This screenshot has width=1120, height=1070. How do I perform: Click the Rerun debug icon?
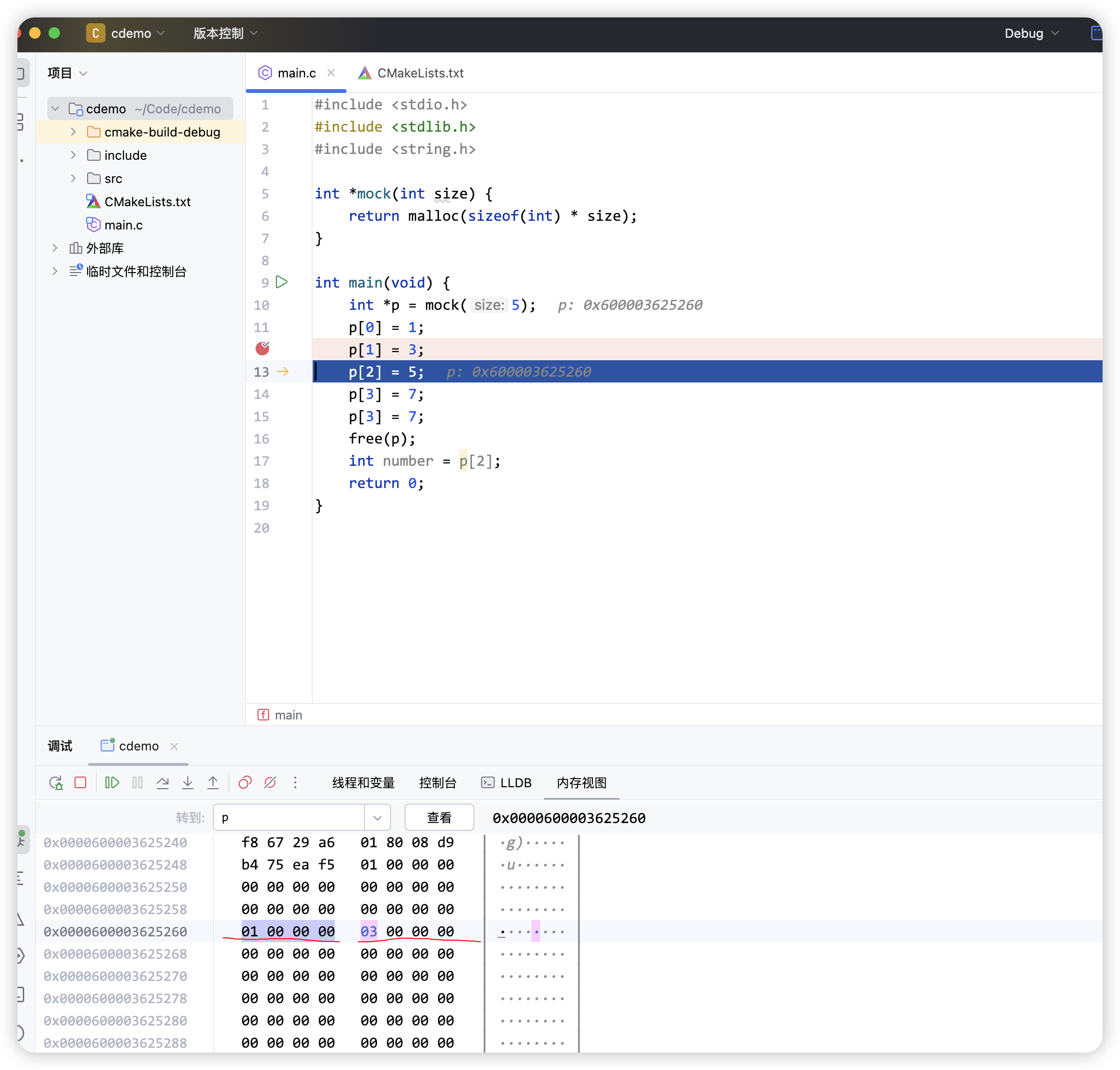tap(55, 782)
